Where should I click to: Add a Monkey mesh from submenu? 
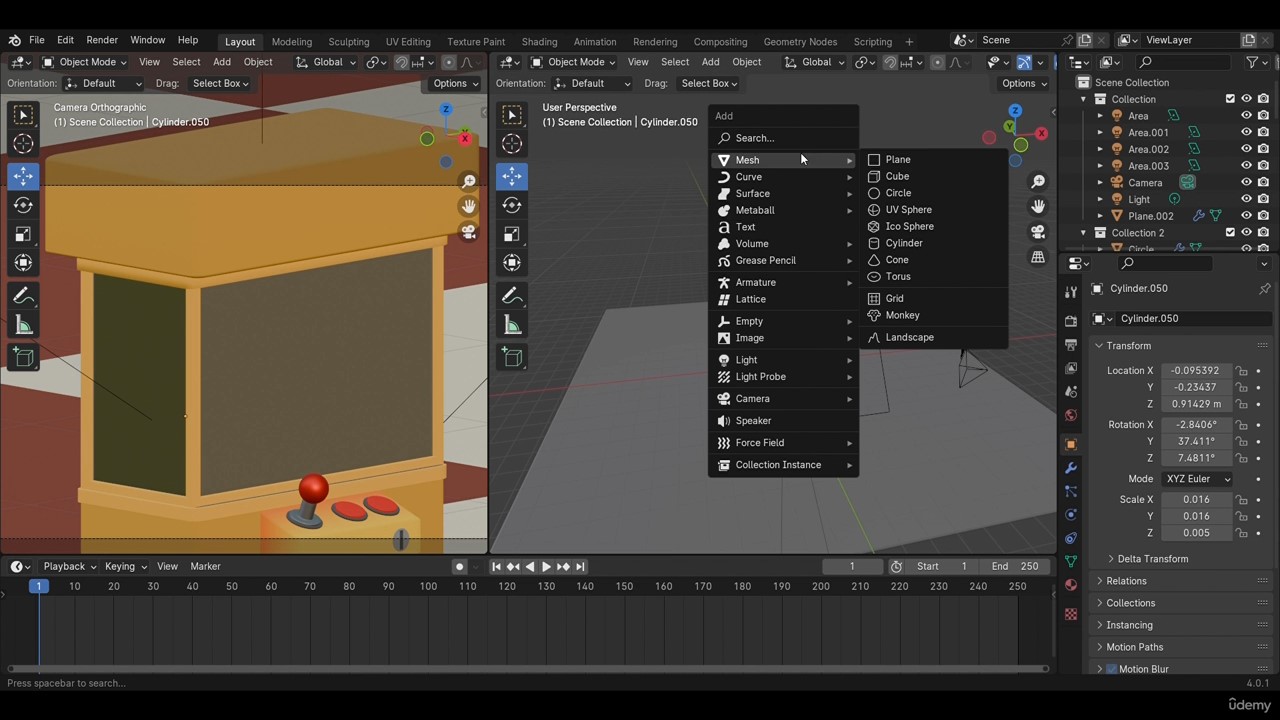pos(902,315)
